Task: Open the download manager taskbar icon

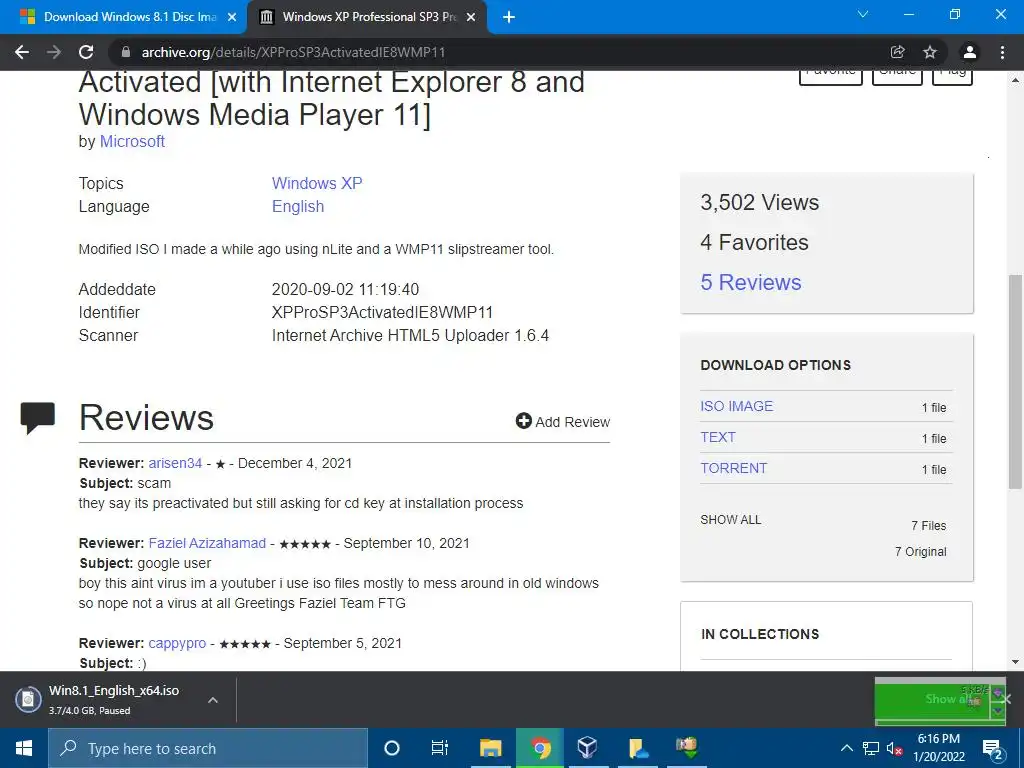Action: pos(687,748)
